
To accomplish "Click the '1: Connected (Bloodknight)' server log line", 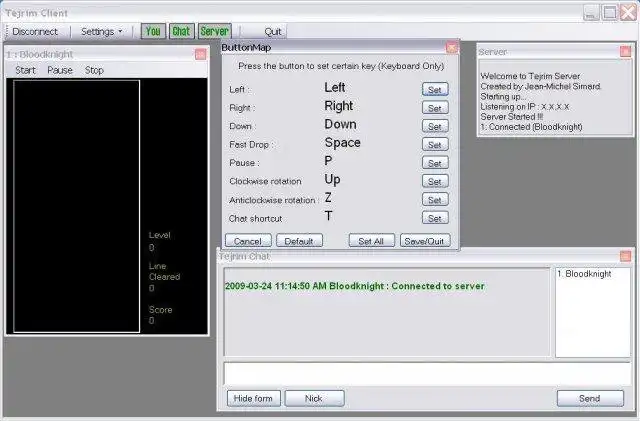I will (x=531, y=127).
